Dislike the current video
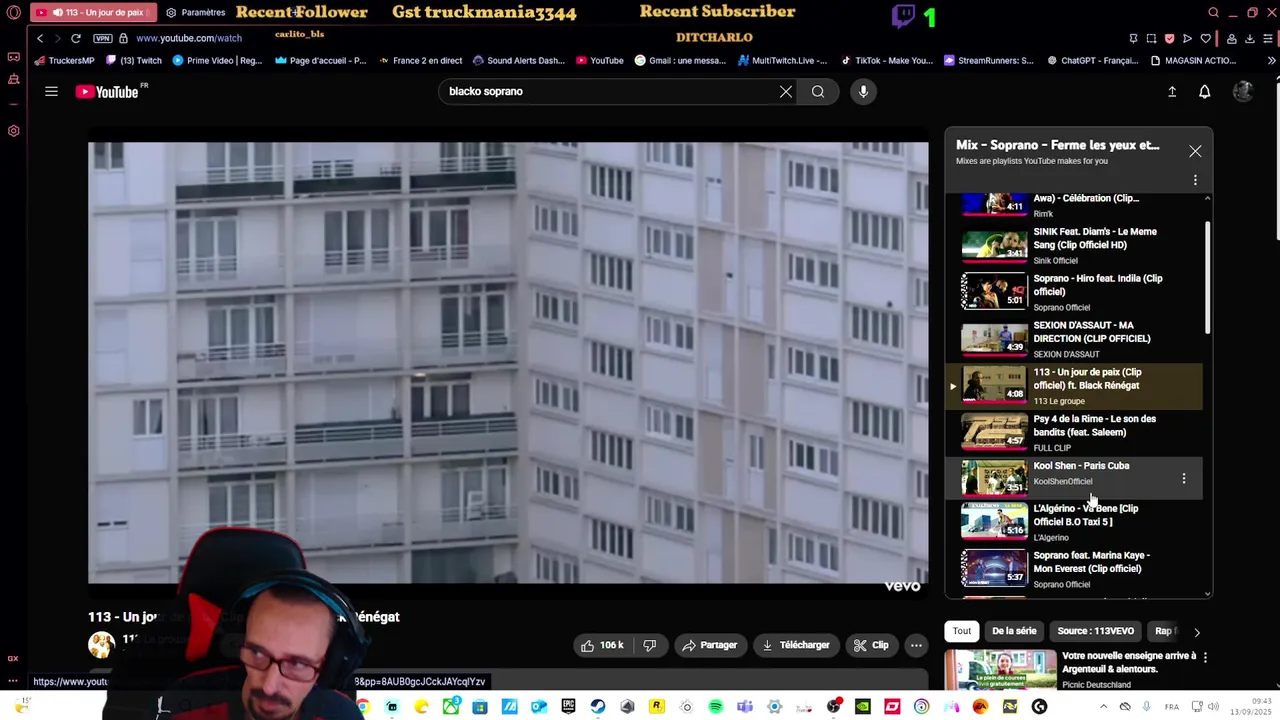Viewport: 1280px width, 720px height. tap(649, 645)
